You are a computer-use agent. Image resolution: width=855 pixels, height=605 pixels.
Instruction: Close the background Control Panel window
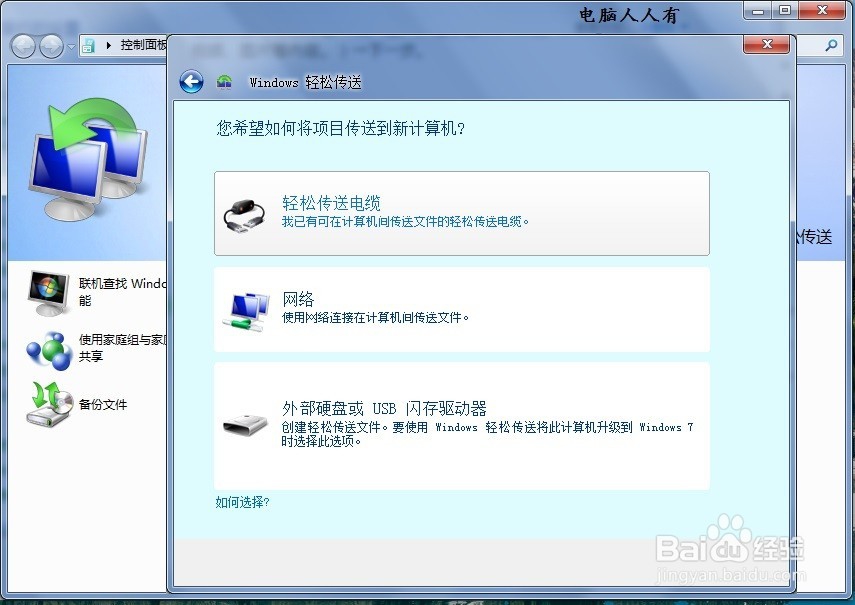coord(822,10)
